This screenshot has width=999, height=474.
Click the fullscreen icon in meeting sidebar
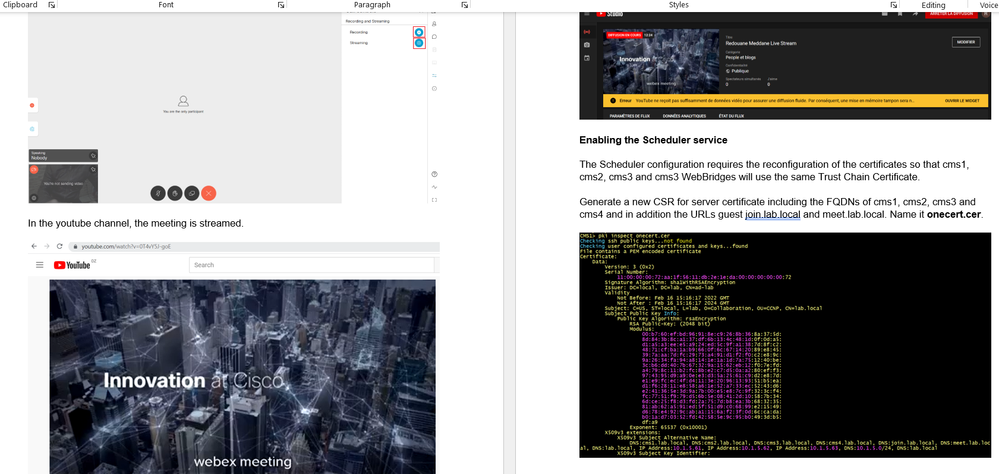(434, 200)
